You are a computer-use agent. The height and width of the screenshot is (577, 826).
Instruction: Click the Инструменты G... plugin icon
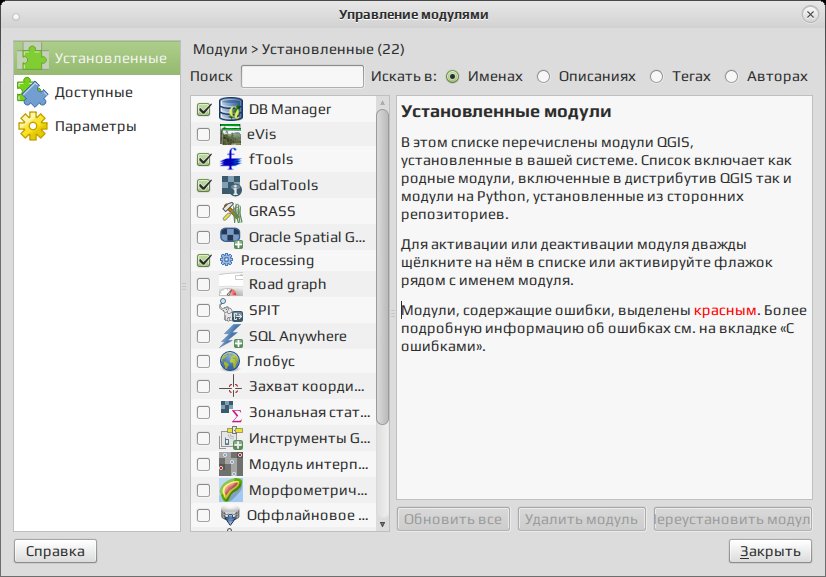pyautogui.click(x=231, y=438)
